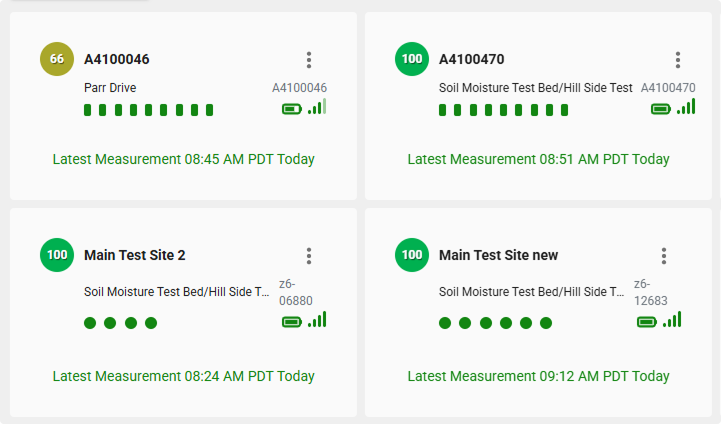Select the site text on the A4100470 card
The height and width of the screenshot is (424, 721).
(536, 88)
